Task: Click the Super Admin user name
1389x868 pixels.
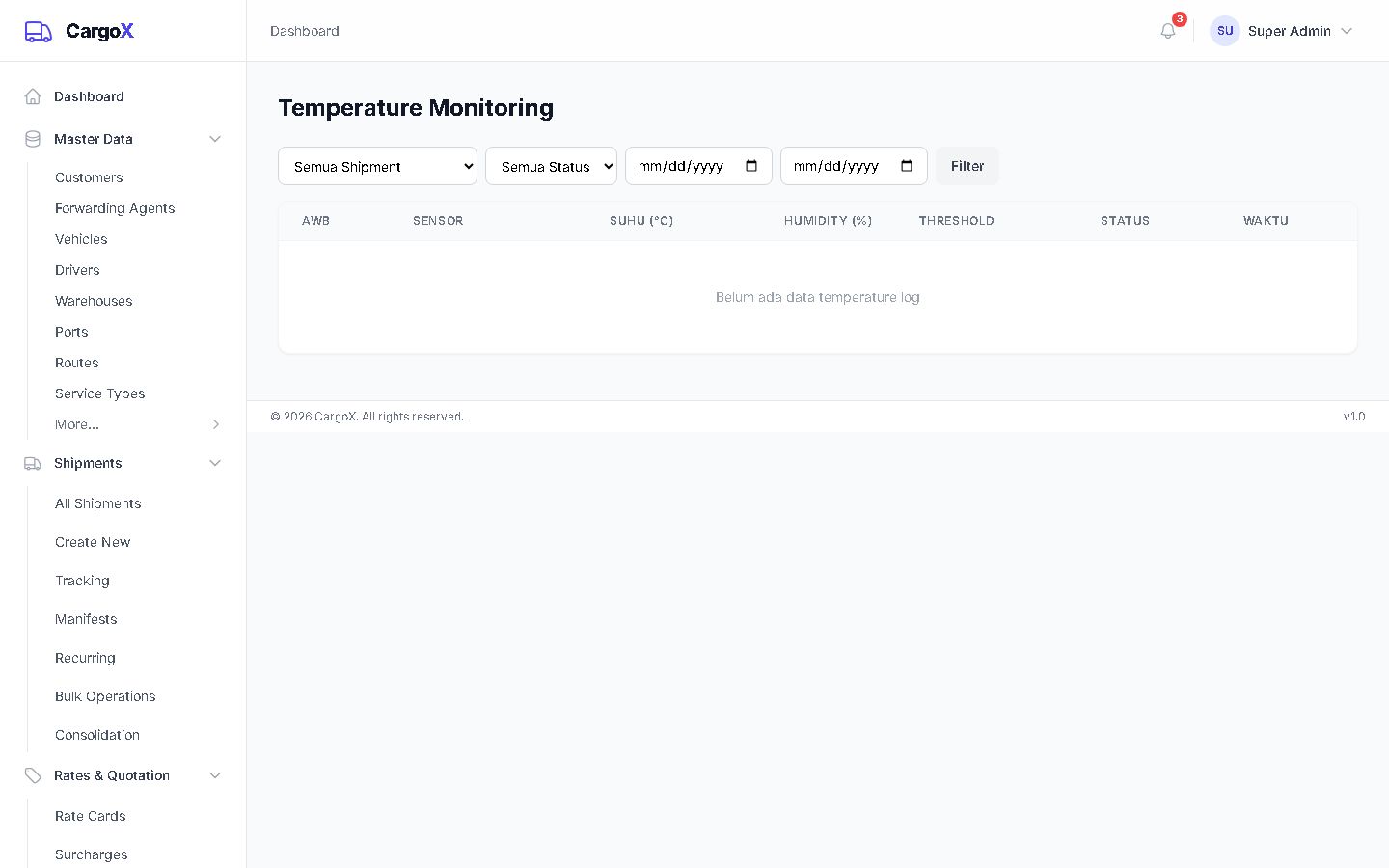Action: pos(1289,31)
